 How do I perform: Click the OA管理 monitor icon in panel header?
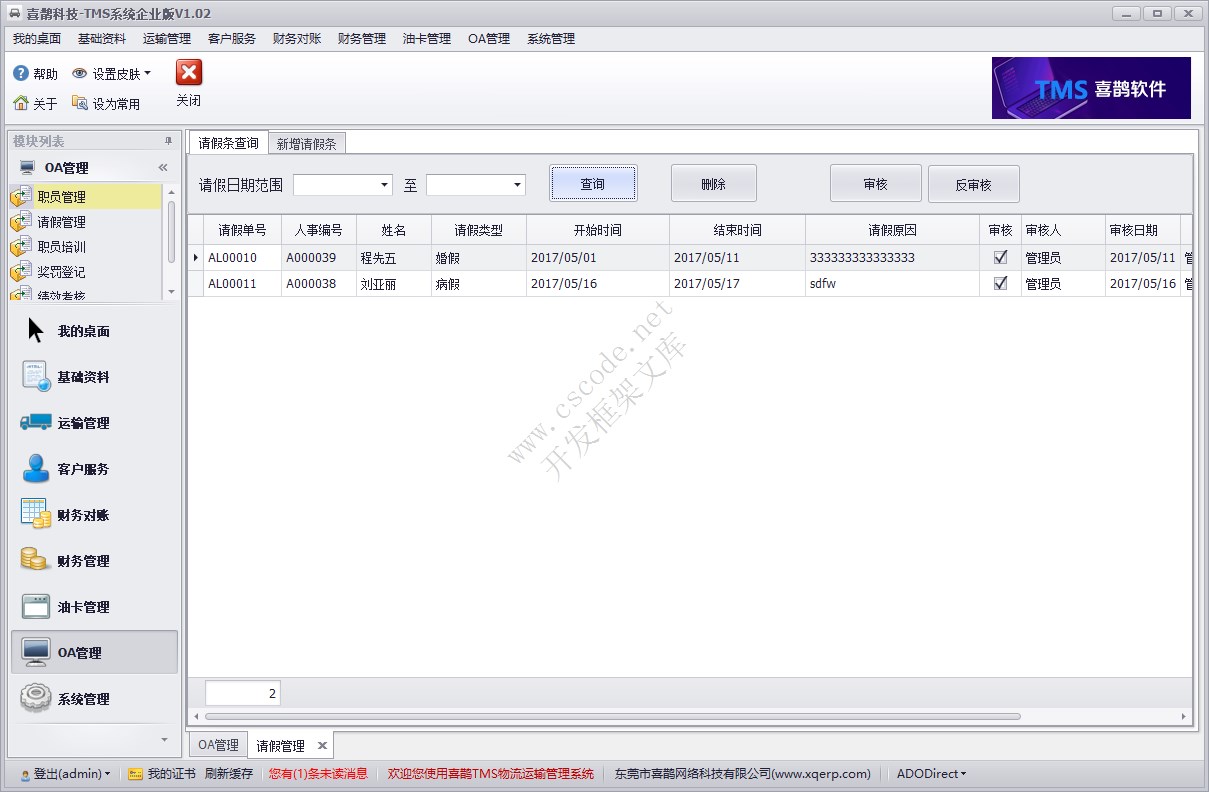(28, 167)
